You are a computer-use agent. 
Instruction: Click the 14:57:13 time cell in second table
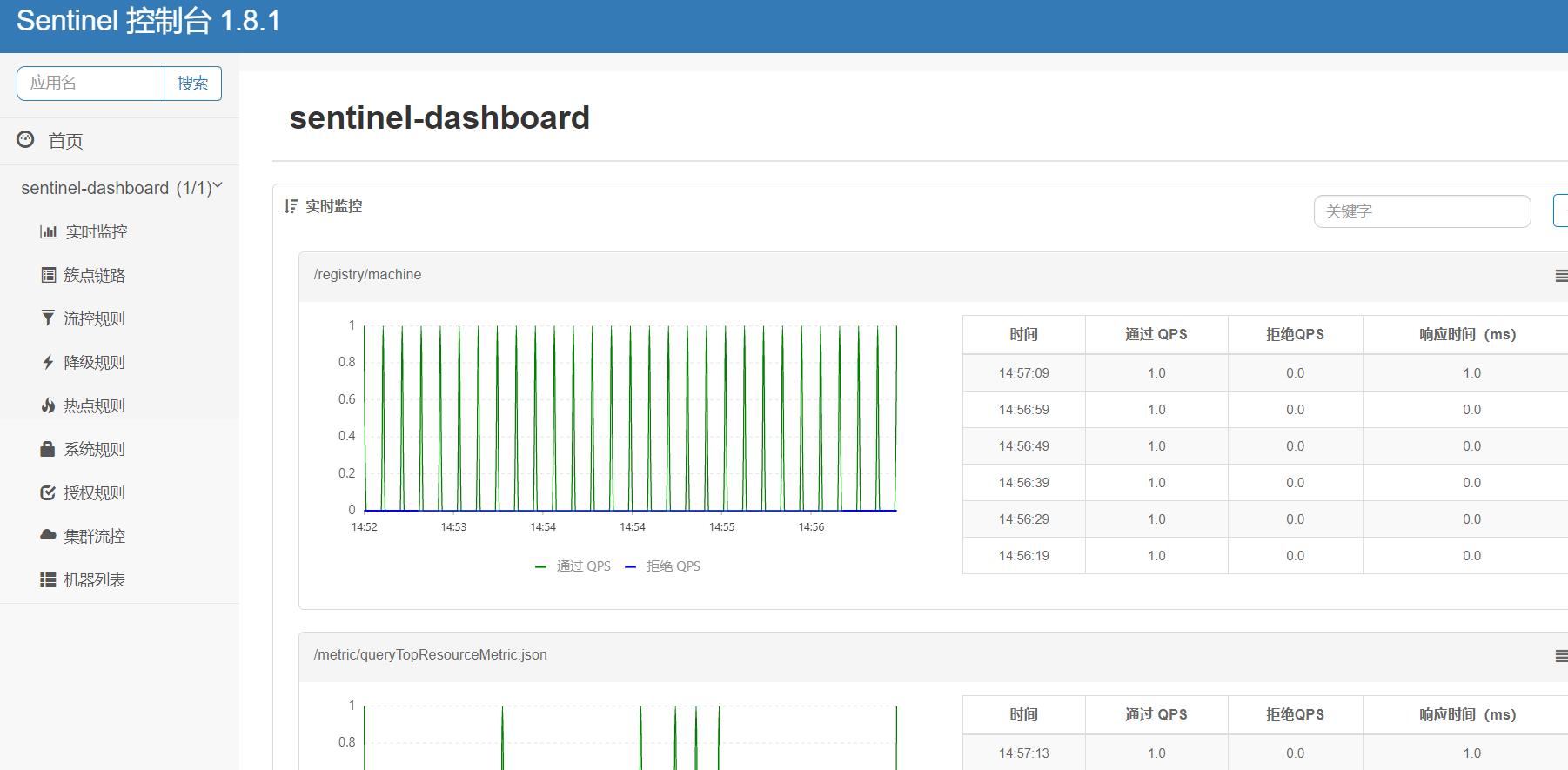coord(1024,753)
